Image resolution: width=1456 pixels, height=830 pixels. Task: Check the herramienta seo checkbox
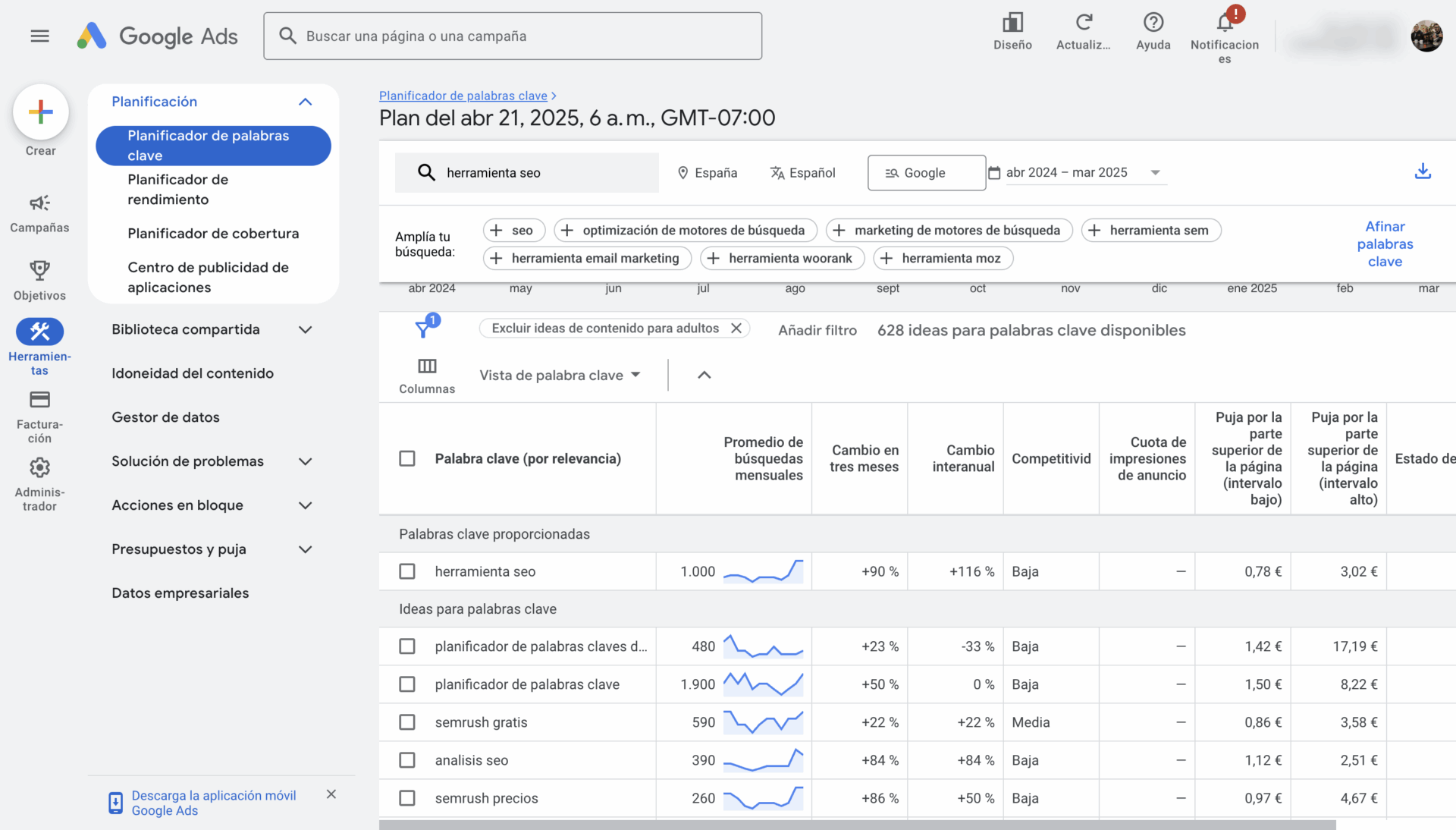click(x=407, y=571)
